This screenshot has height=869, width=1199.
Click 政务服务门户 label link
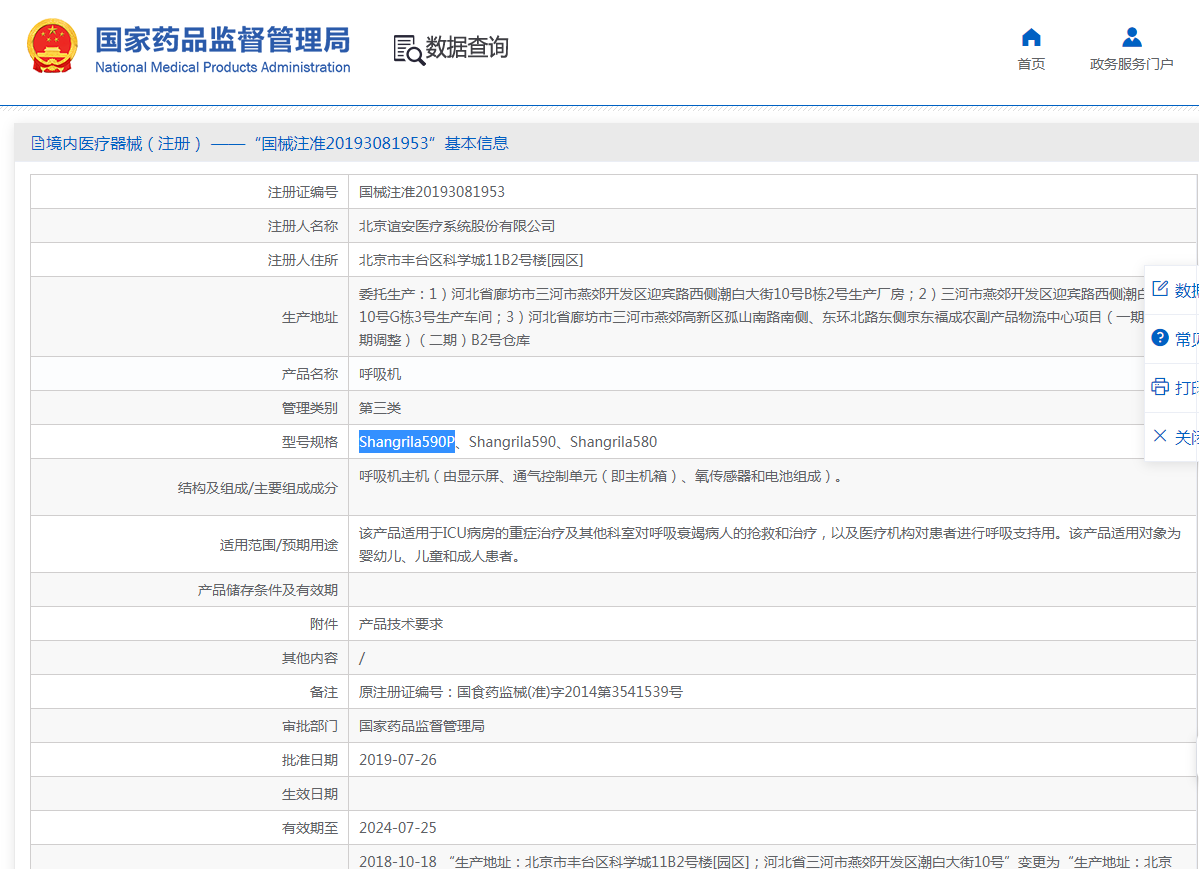coord(1131,64)
